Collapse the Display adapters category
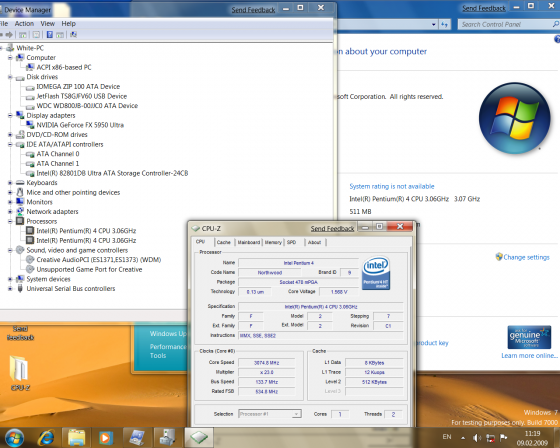Screen dimensions: 560x448 coord(10,115)
